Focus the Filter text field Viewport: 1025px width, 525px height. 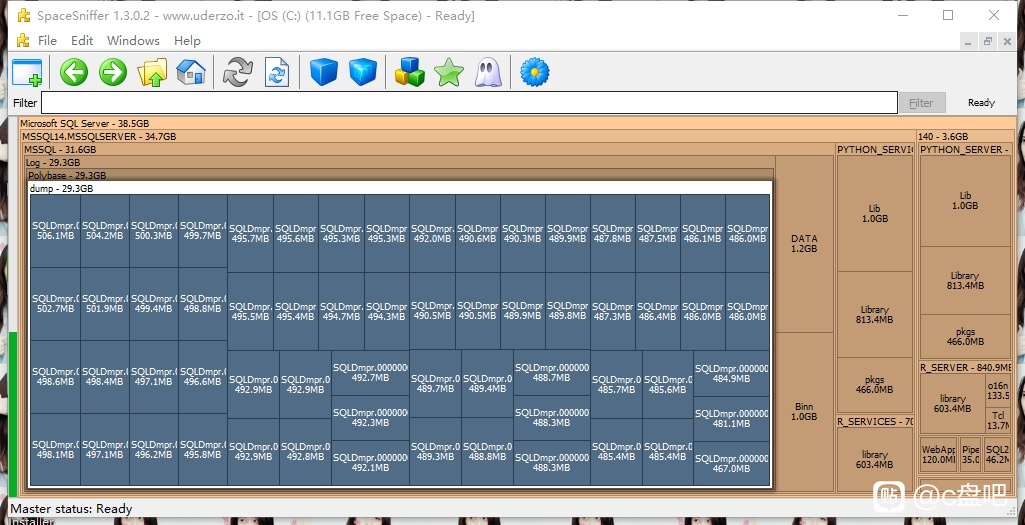click(469, 103)
